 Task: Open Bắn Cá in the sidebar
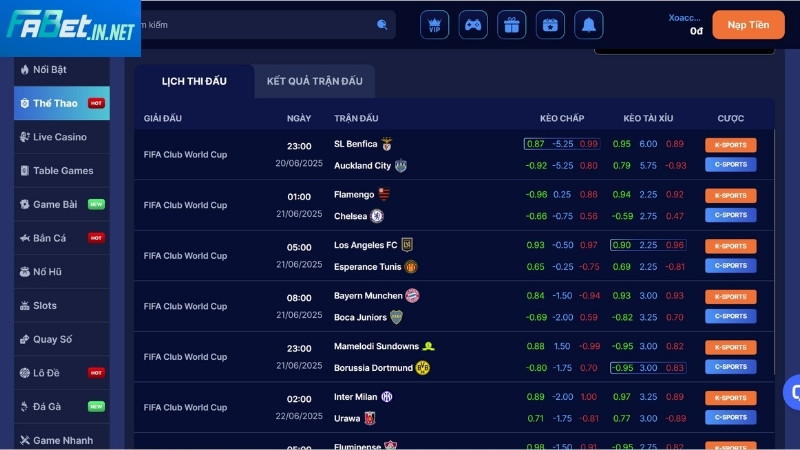coord(62,238)
